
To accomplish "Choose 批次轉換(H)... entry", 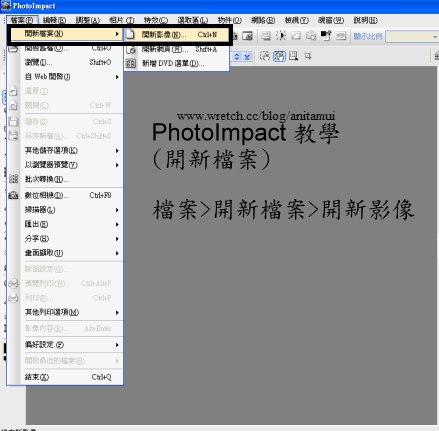I will 65,179.
